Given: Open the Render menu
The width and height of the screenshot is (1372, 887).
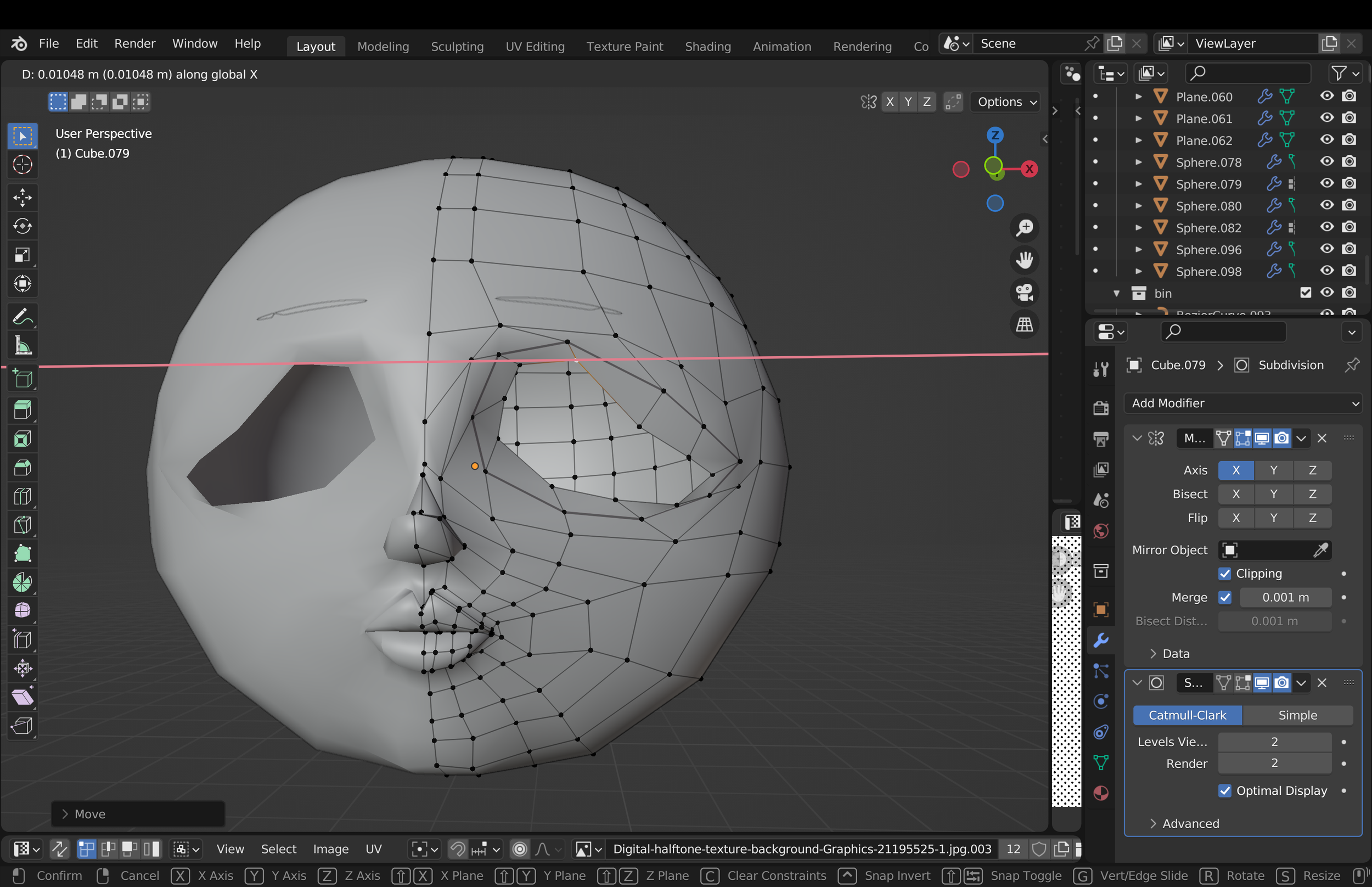Looking at the screenshot, I should point(134,44).
